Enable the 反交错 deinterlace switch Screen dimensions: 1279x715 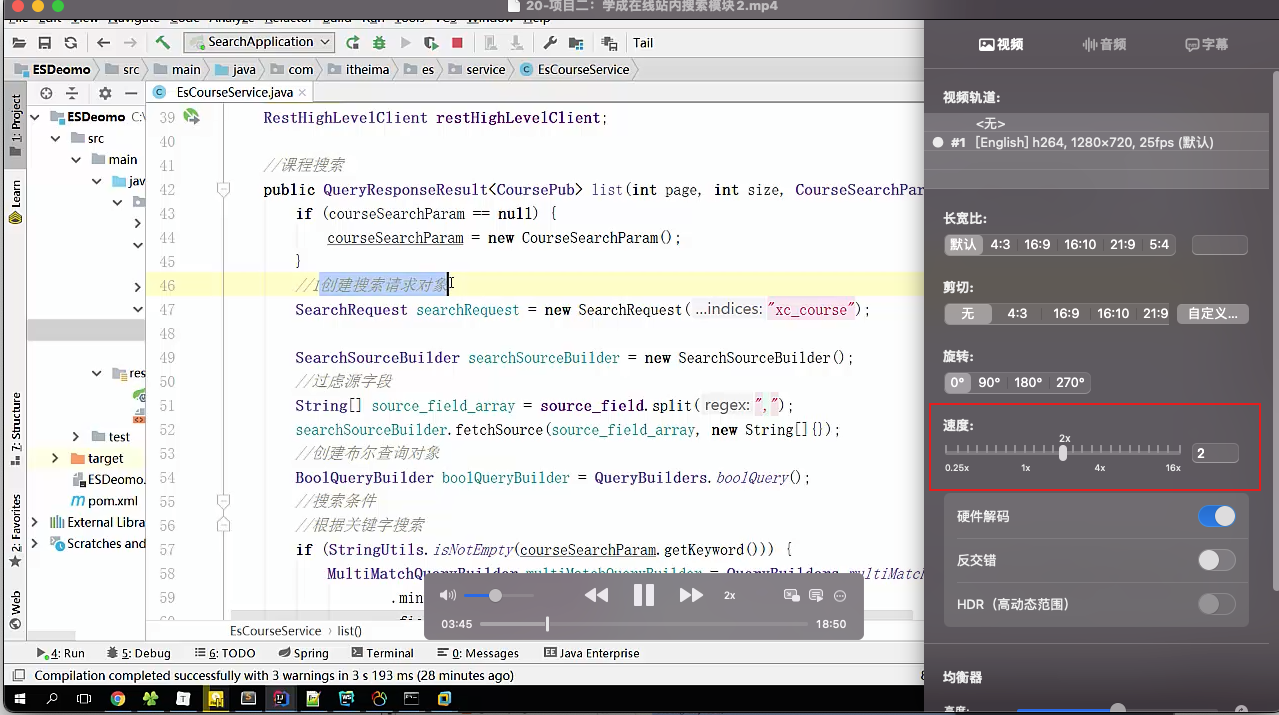click(x=1216, y=560)
